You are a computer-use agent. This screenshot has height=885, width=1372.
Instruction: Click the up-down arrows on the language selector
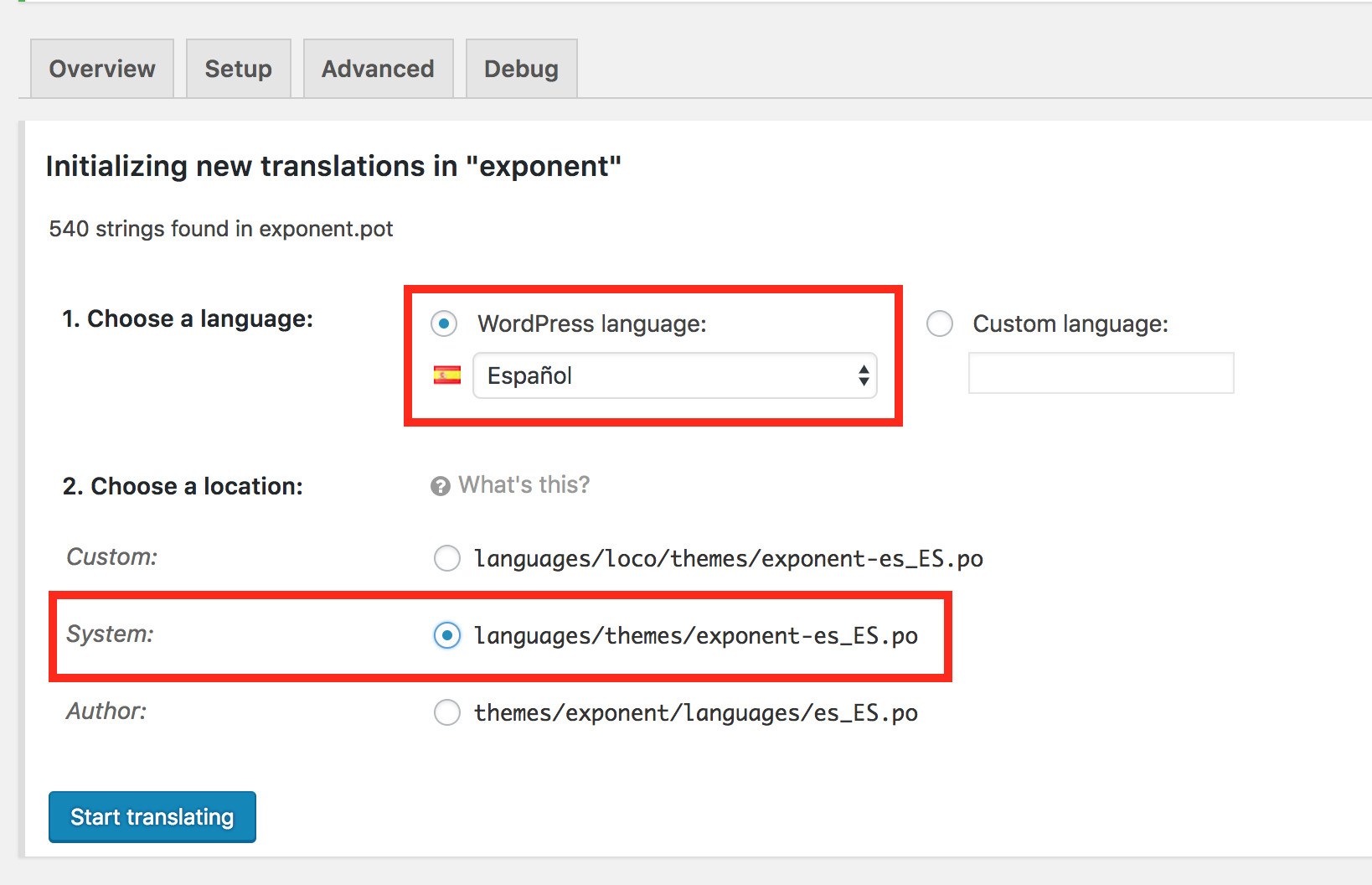coord(864,376)
